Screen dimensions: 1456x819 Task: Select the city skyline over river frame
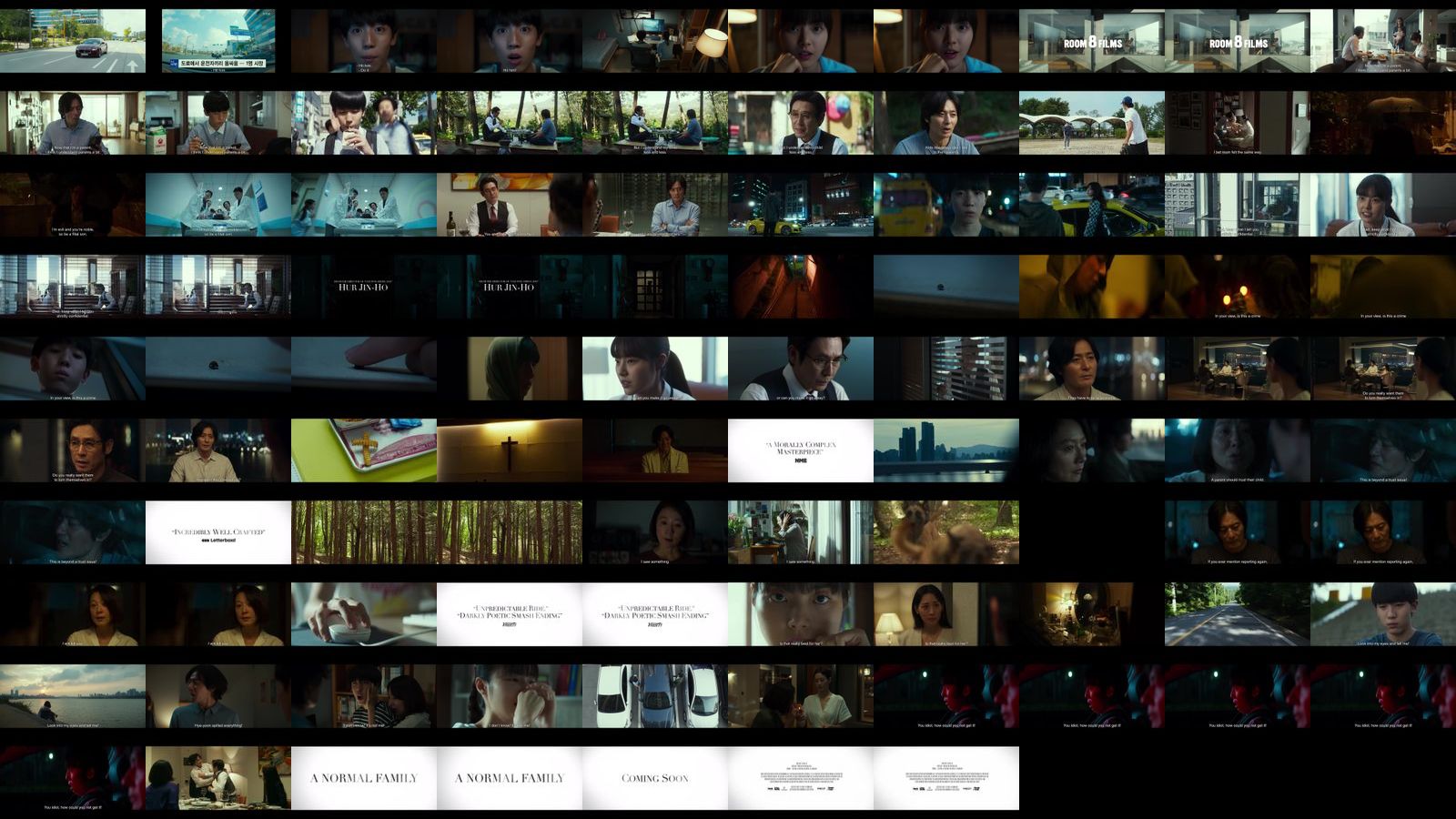pos(946,450)
